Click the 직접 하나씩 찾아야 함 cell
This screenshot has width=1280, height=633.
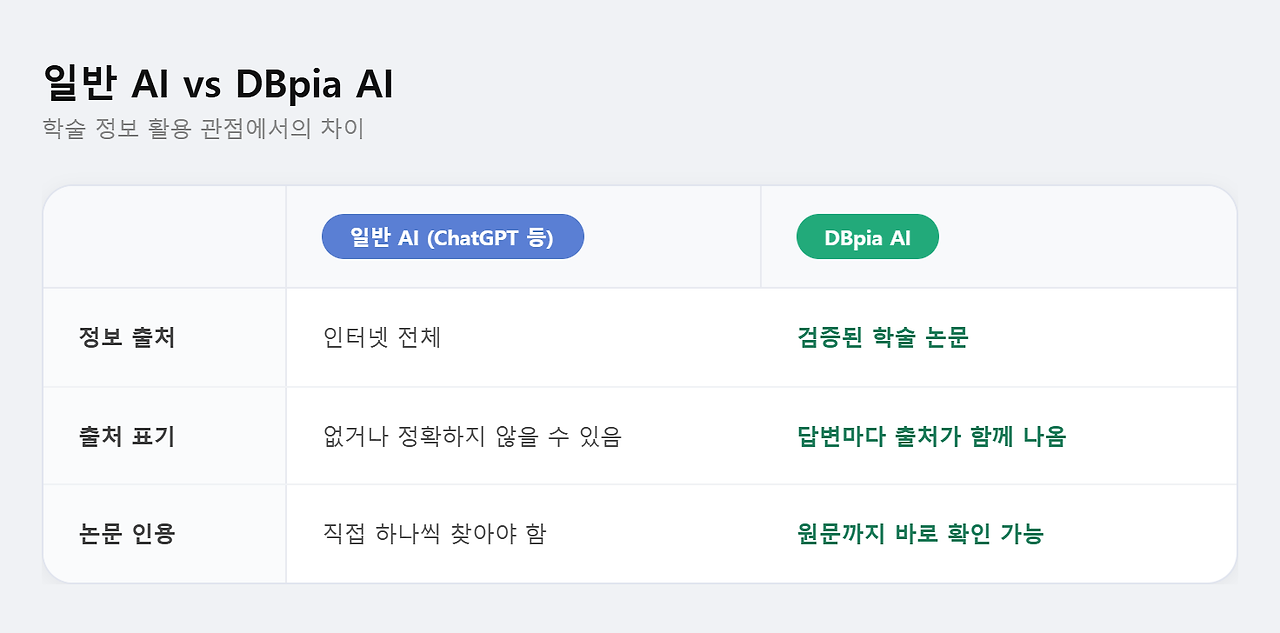(435, 534)
